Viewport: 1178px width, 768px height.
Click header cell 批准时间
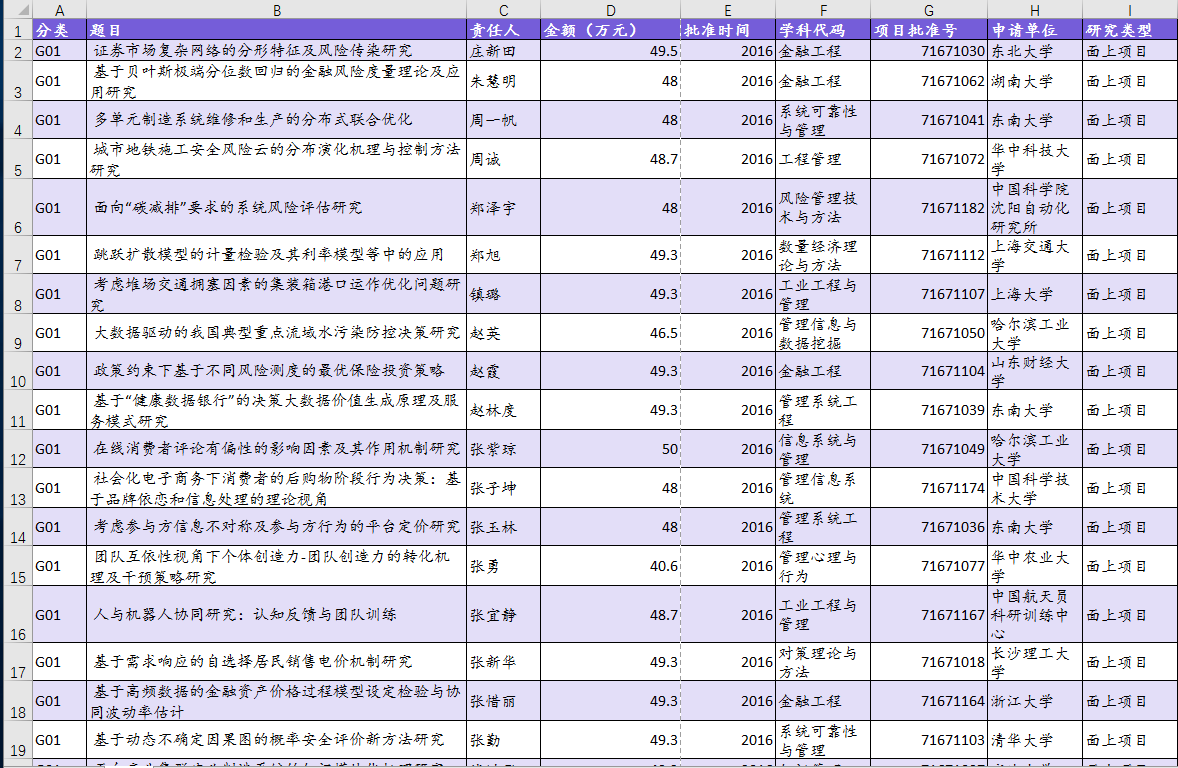(x=728, y=30)
